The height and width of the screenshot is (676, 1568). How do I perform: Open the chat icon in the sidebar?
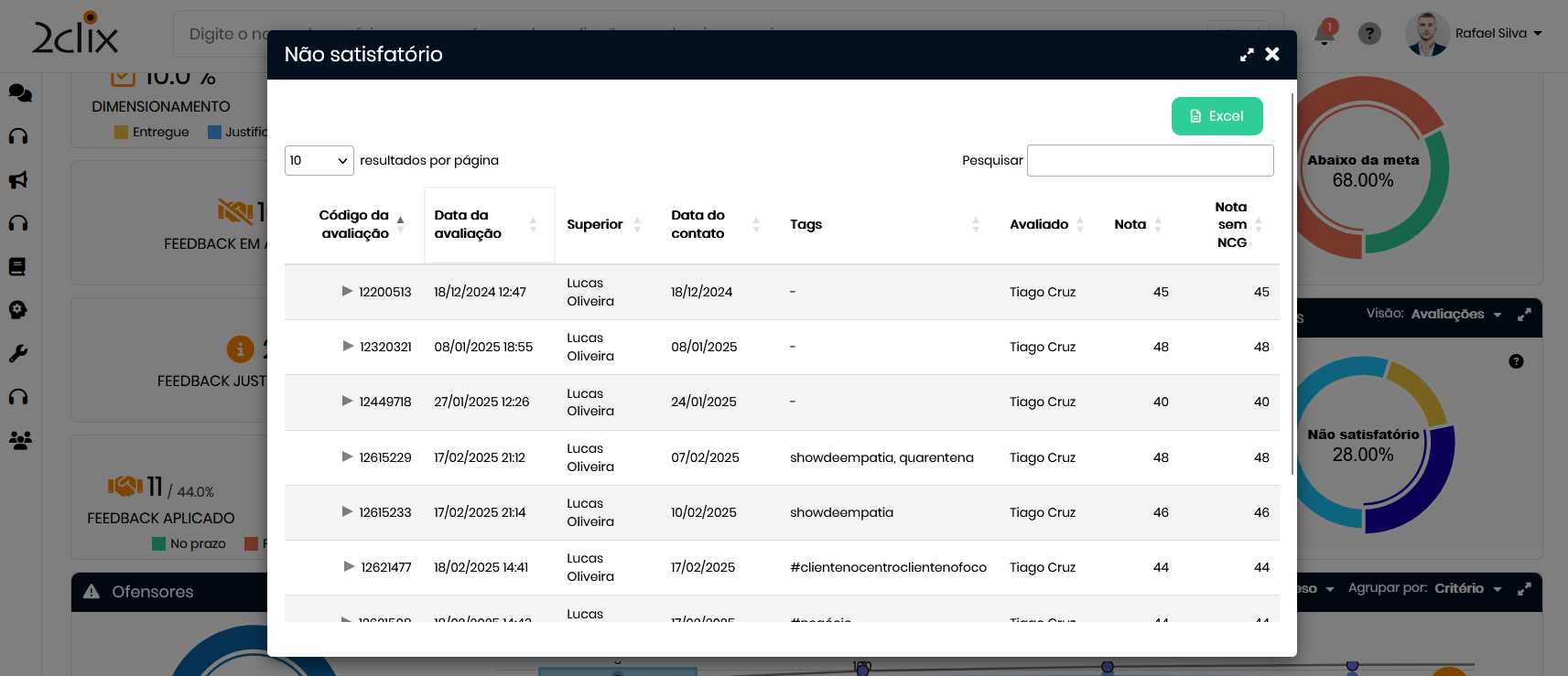tap(19, 93)
